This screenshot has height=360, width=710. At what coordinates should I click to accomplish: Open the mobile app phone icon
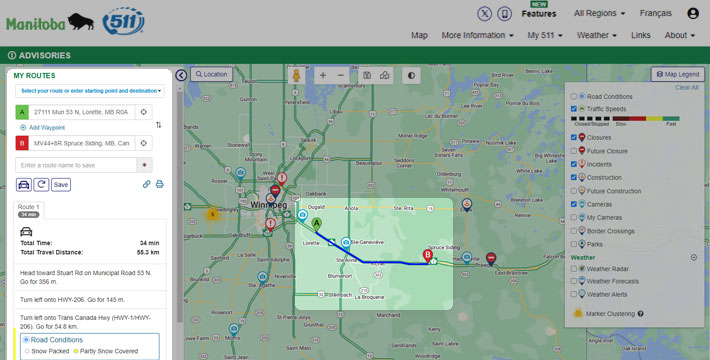point(504,14)
